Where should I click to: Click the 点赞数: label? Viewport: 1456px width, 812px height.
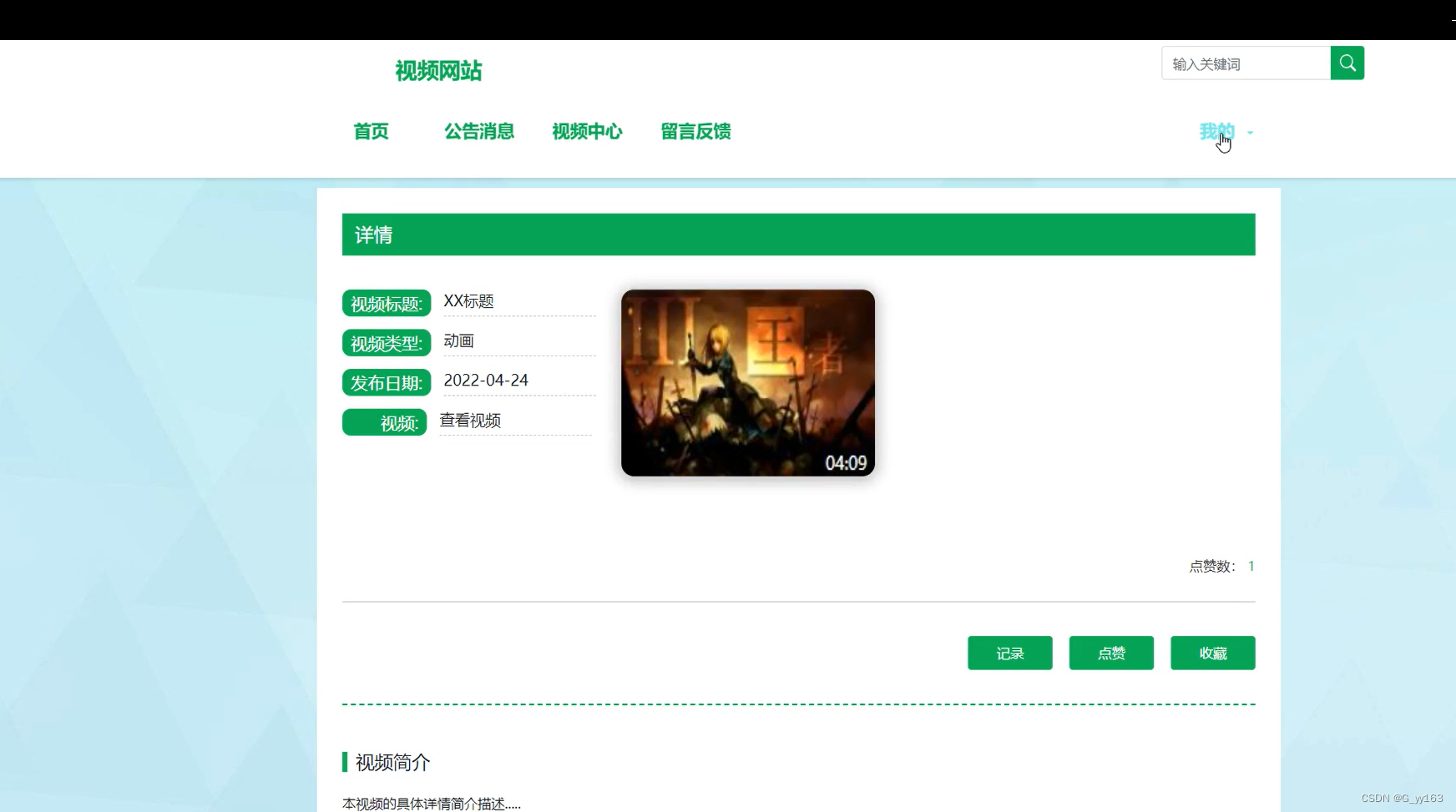pos(1212,567)
